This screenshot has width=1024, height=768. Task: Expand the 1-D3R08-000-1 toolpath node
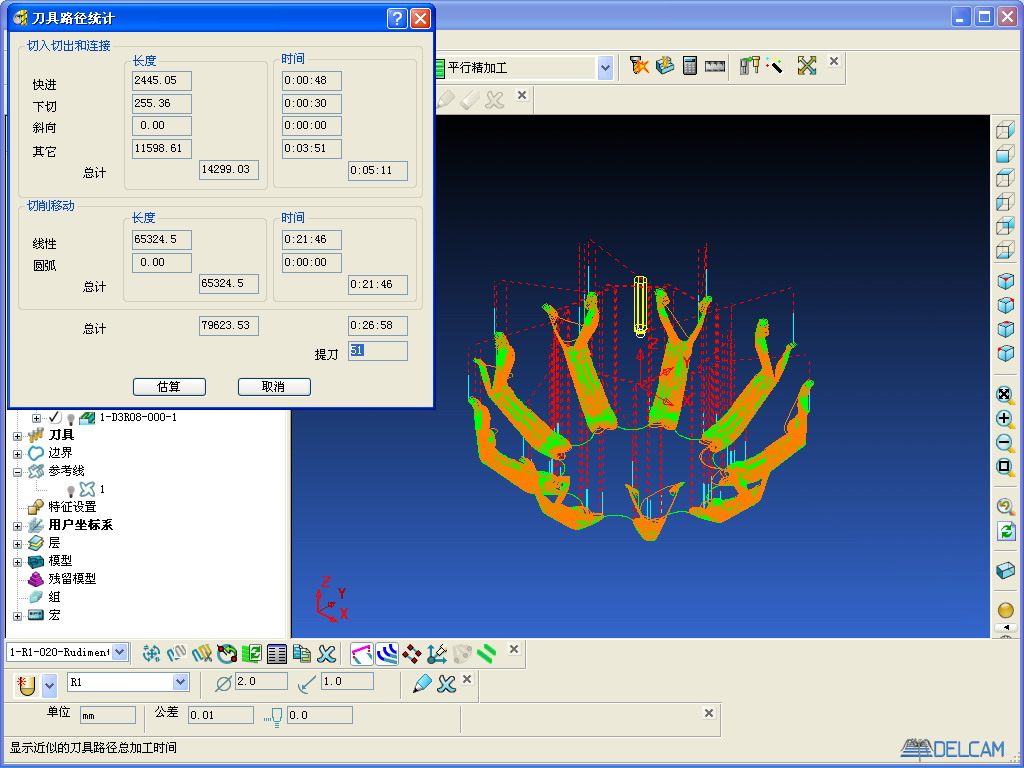click(x=37, y=418)
